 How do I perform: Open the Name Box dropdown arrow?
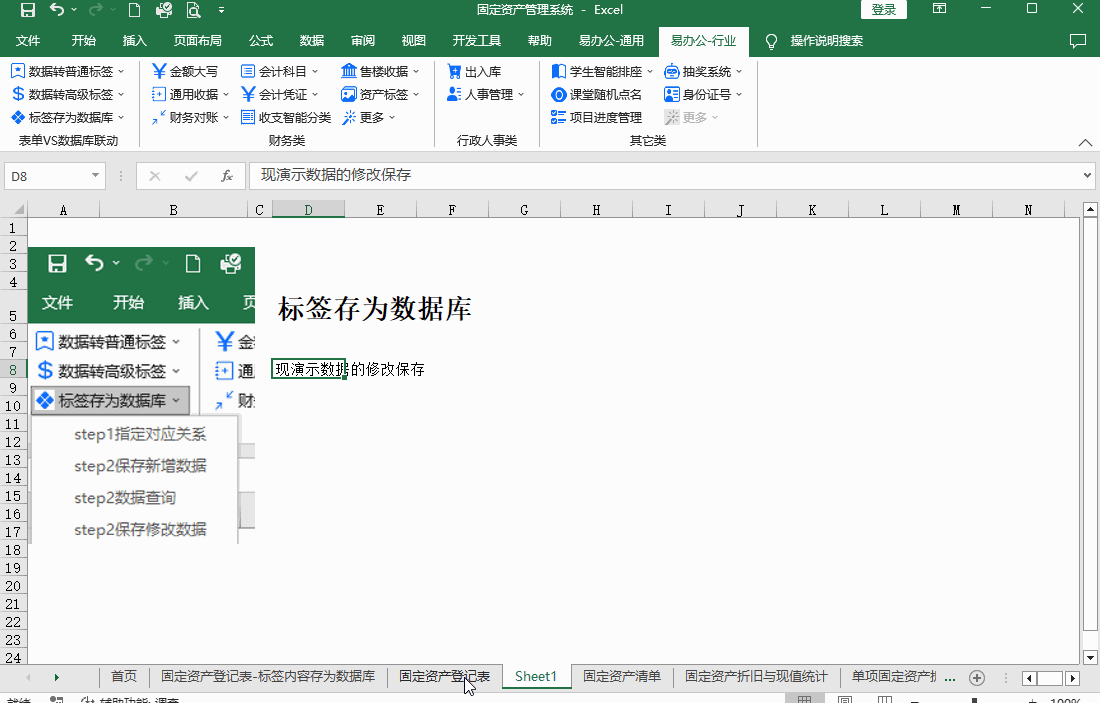(95, 175)
